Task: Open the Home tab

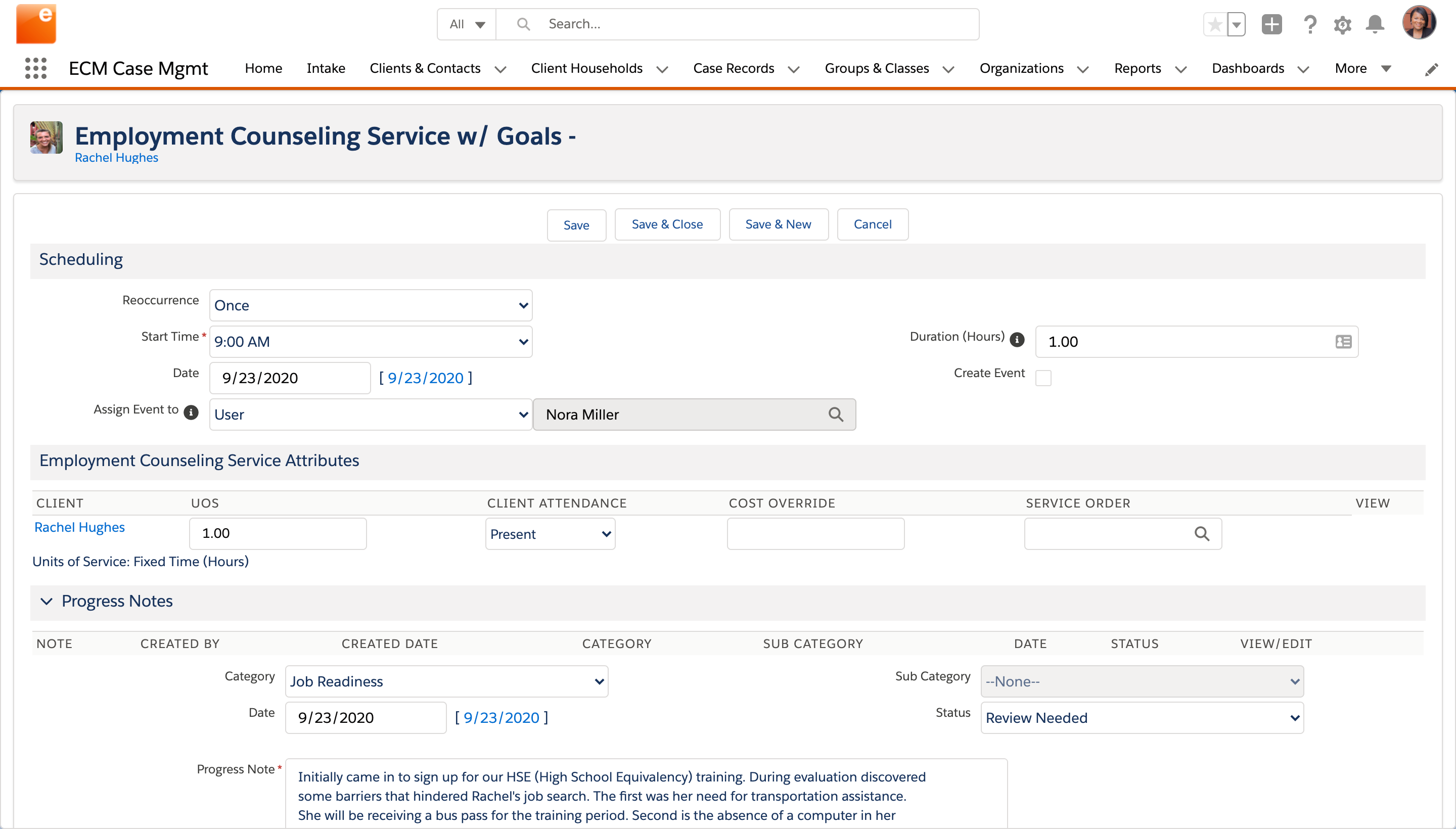Action: point(263,68)
